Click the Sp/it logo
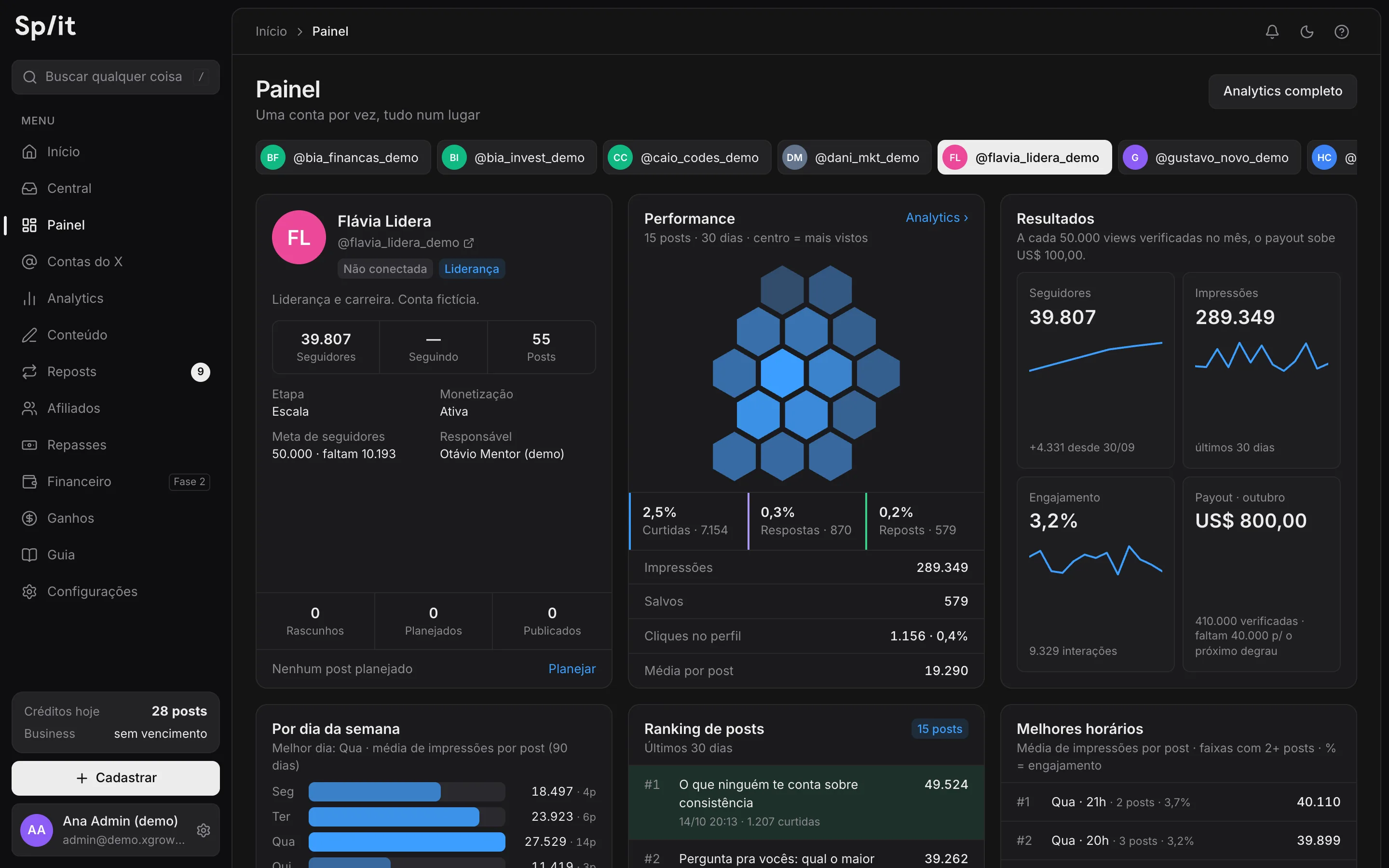Image resolution: width=1389 pixels, height=868 pixels. [x=45, y=27]
